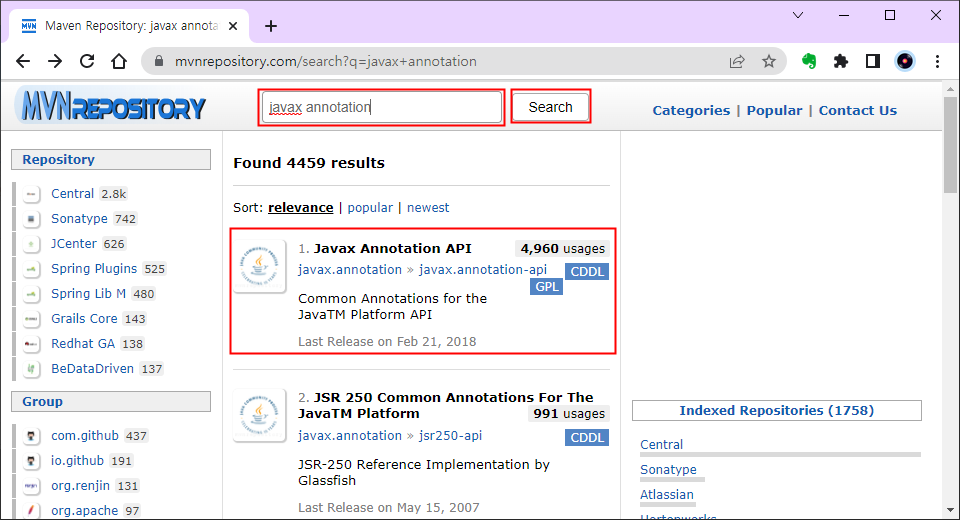Filter by org.renjin group
Screen dimensions: 960x520
click(80, 486)
